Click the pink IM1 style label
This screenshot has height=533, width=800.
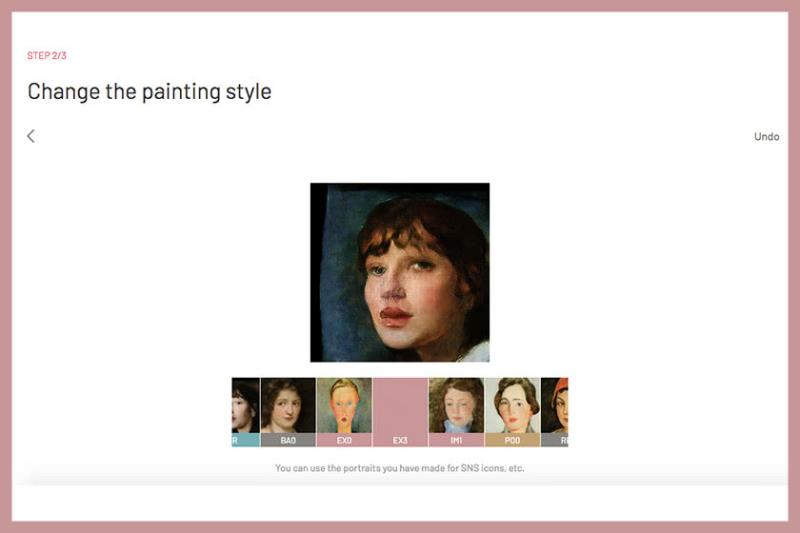456,440
